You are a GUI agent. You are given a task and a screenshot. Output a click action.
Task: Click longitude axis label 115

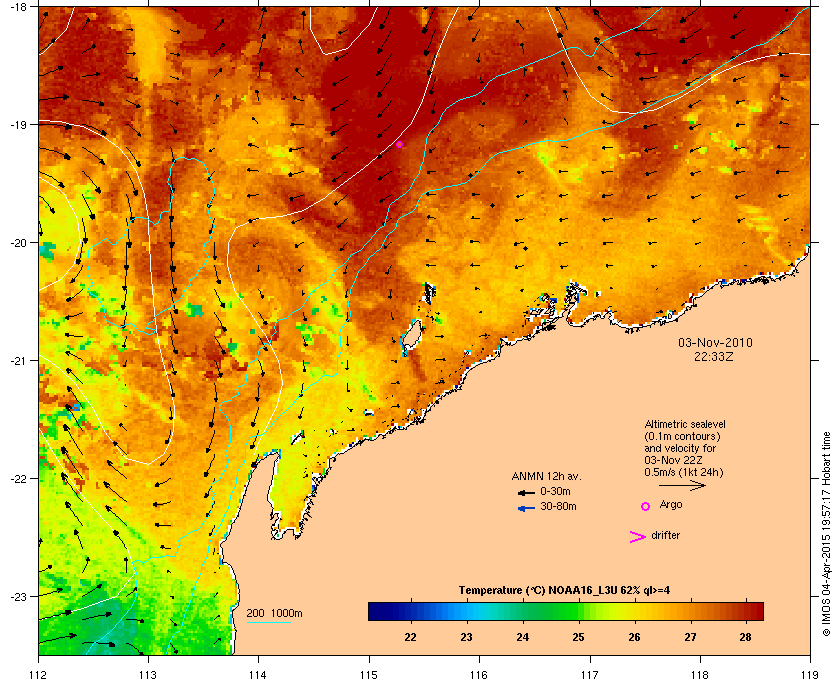pos(369,674)
